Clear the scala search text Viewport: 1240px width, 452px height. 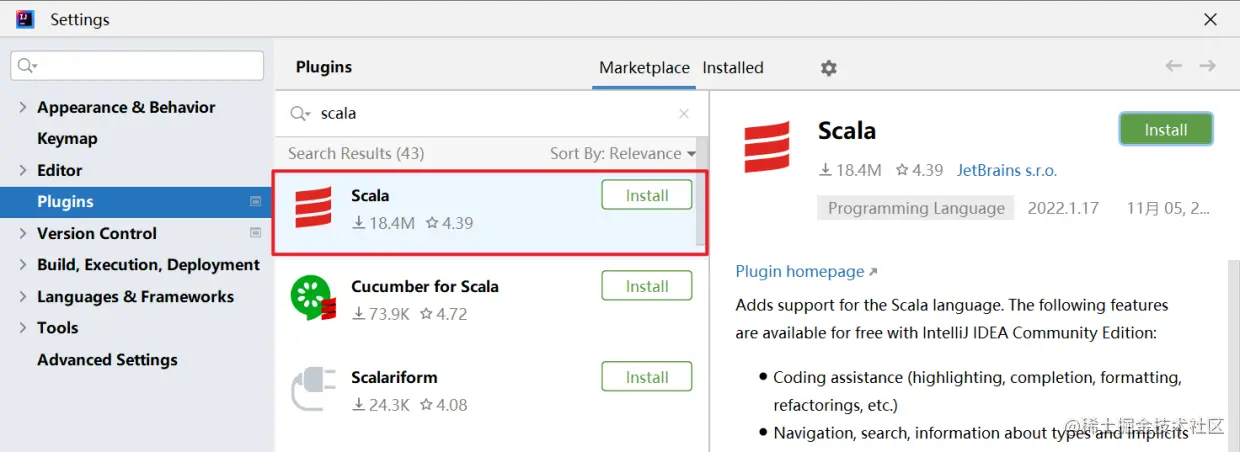coord(684,114)
